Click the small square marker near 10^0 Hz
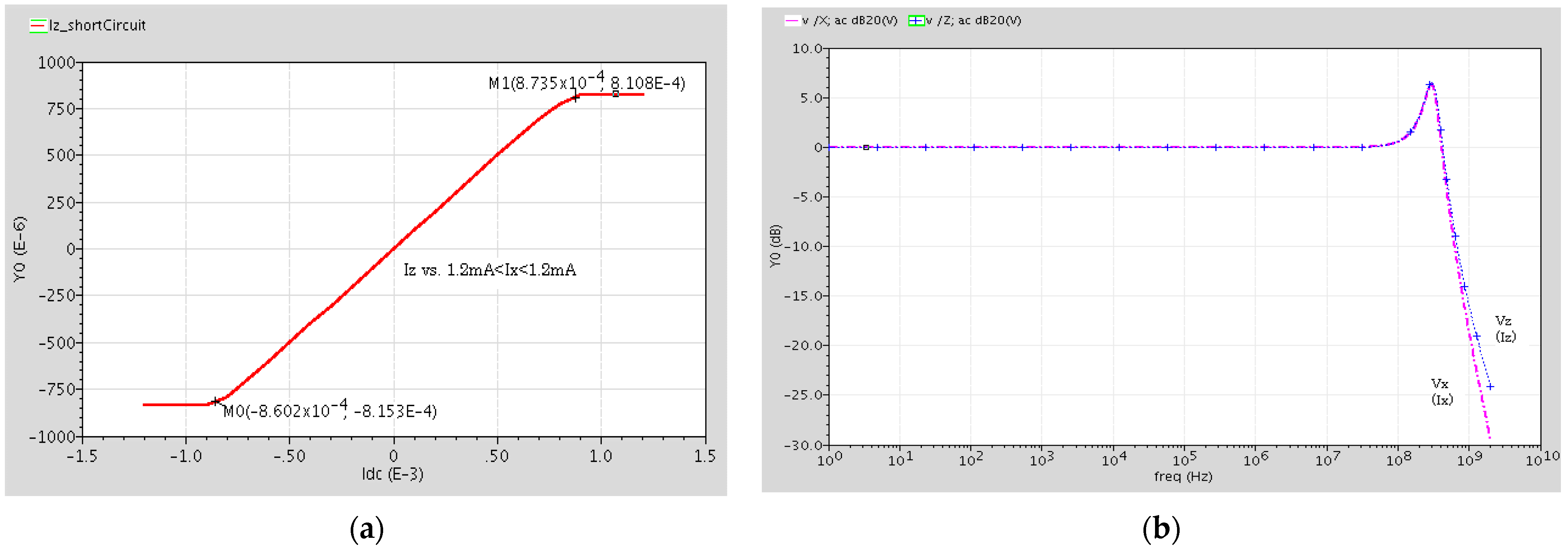1568x552 pixels. (x=866, y=147)
